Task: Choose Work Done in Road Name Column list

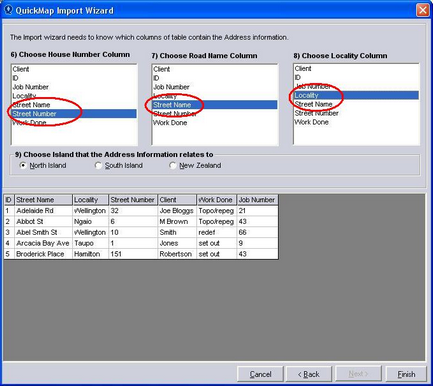Action: click(x=215, y=123)
